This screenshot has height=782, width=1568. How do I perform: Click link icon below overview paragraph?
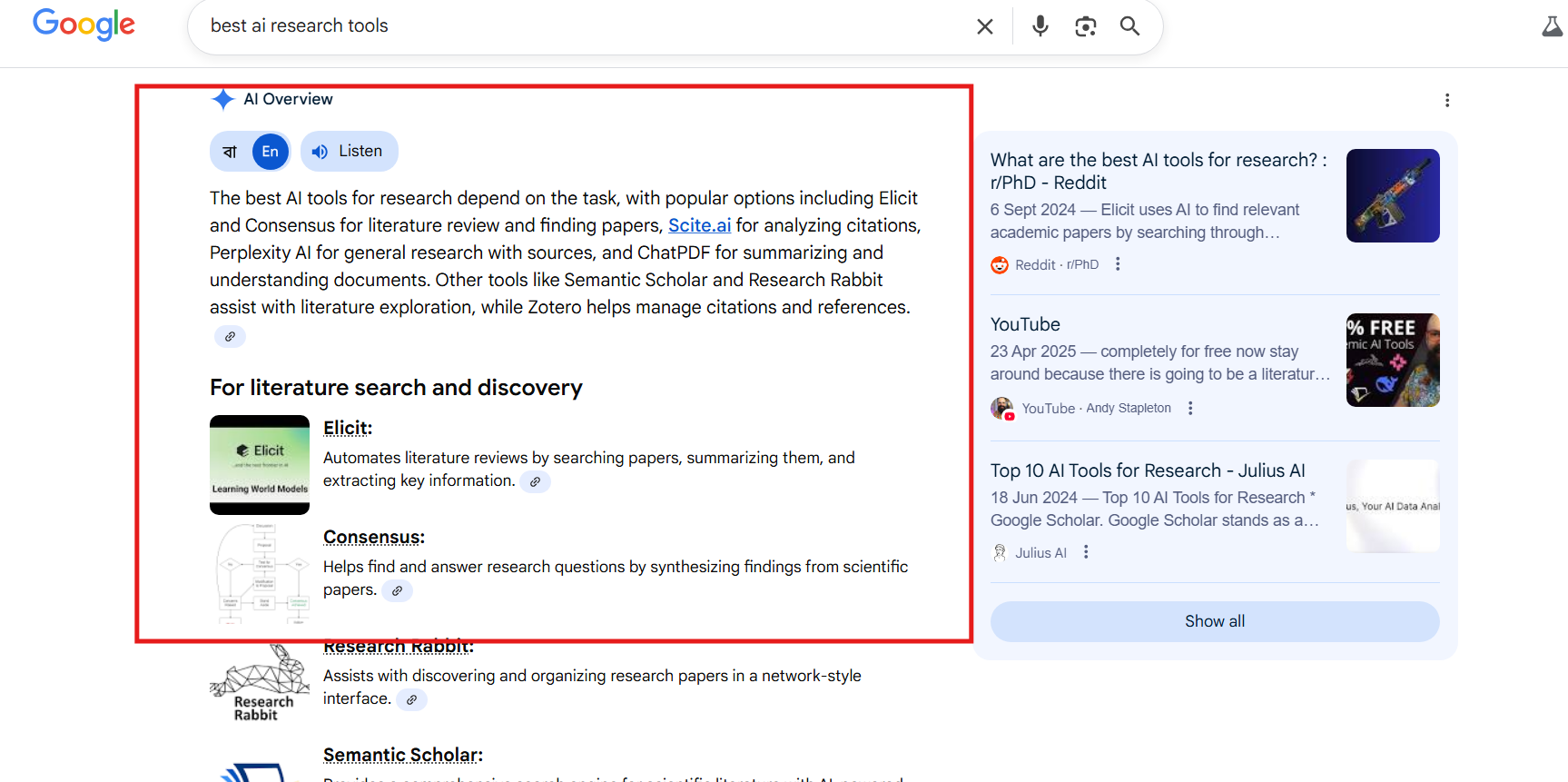[x=230, y=337]
